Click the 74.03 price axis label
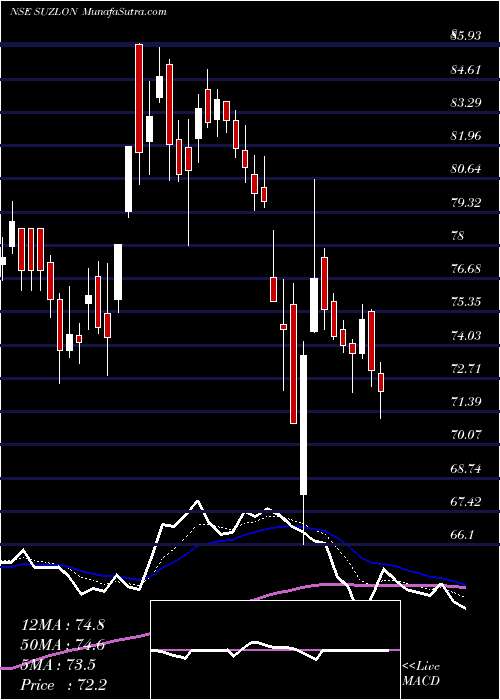Image resolution: width=500 pixels, height=700 pixels. [x=466, y=335]
